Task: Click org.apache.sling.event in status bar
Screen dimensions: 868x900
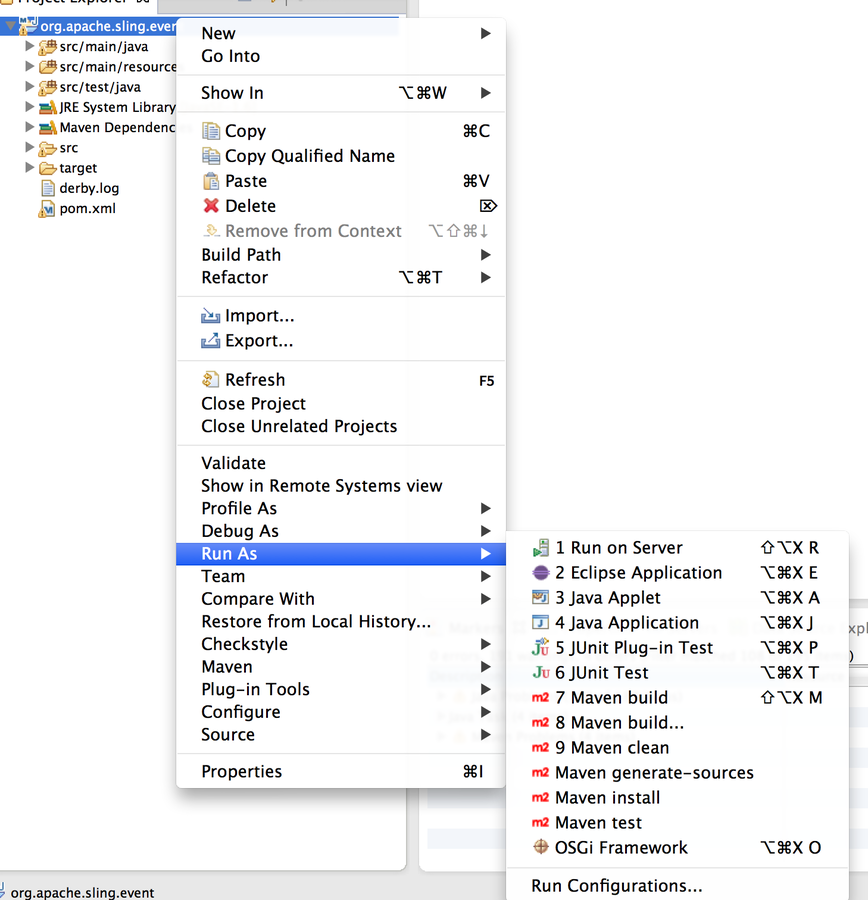Action: (82, 893)
